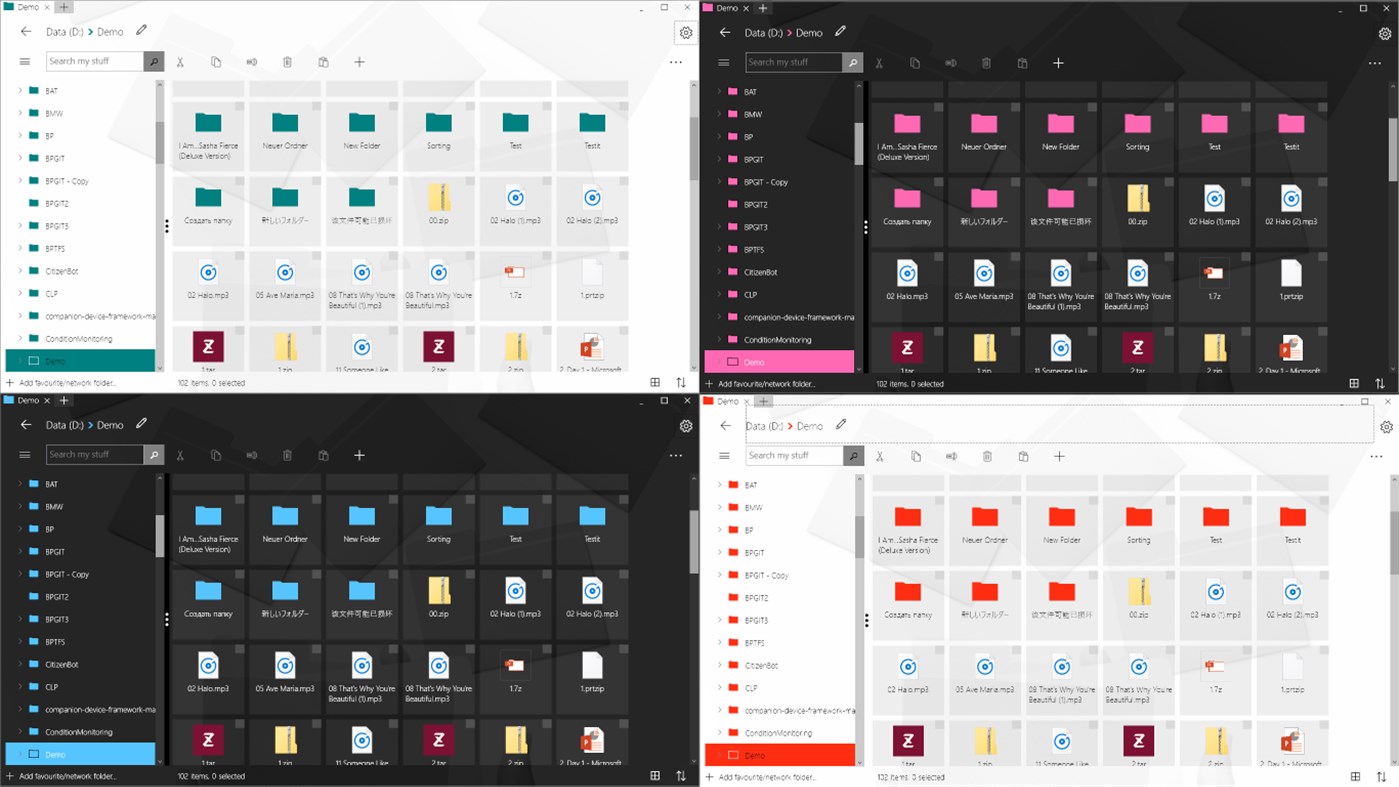Screen dimensions: 1399x787
Task: Use the Paste clipboard icon
Action: point(323,62)
